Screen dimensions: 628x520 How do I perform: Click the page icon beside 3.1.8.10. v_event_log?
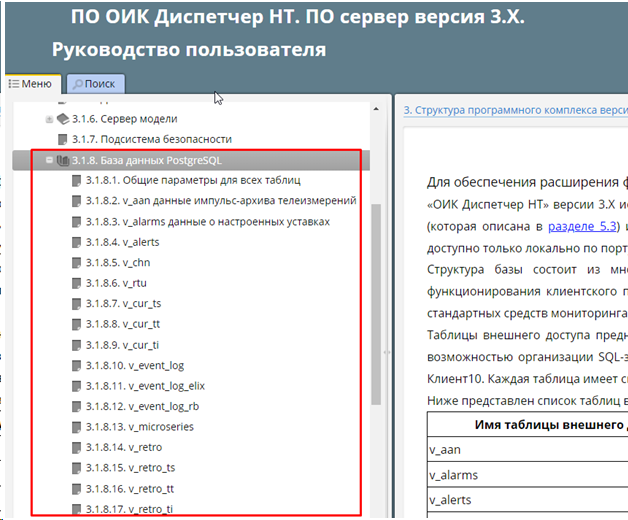click(77, 366)
